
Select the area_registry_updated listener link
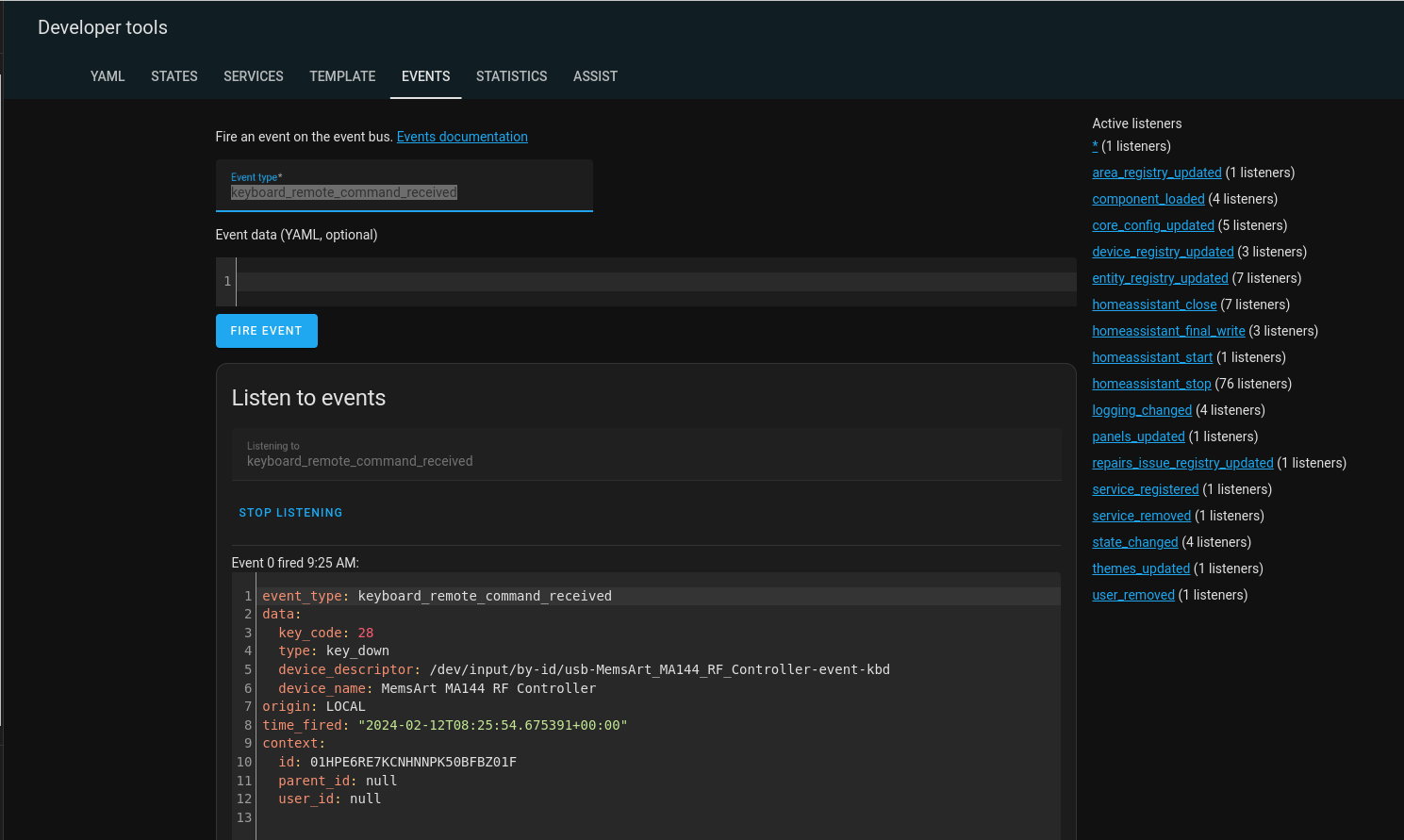pyautogui.click(x=1156, y=173)
